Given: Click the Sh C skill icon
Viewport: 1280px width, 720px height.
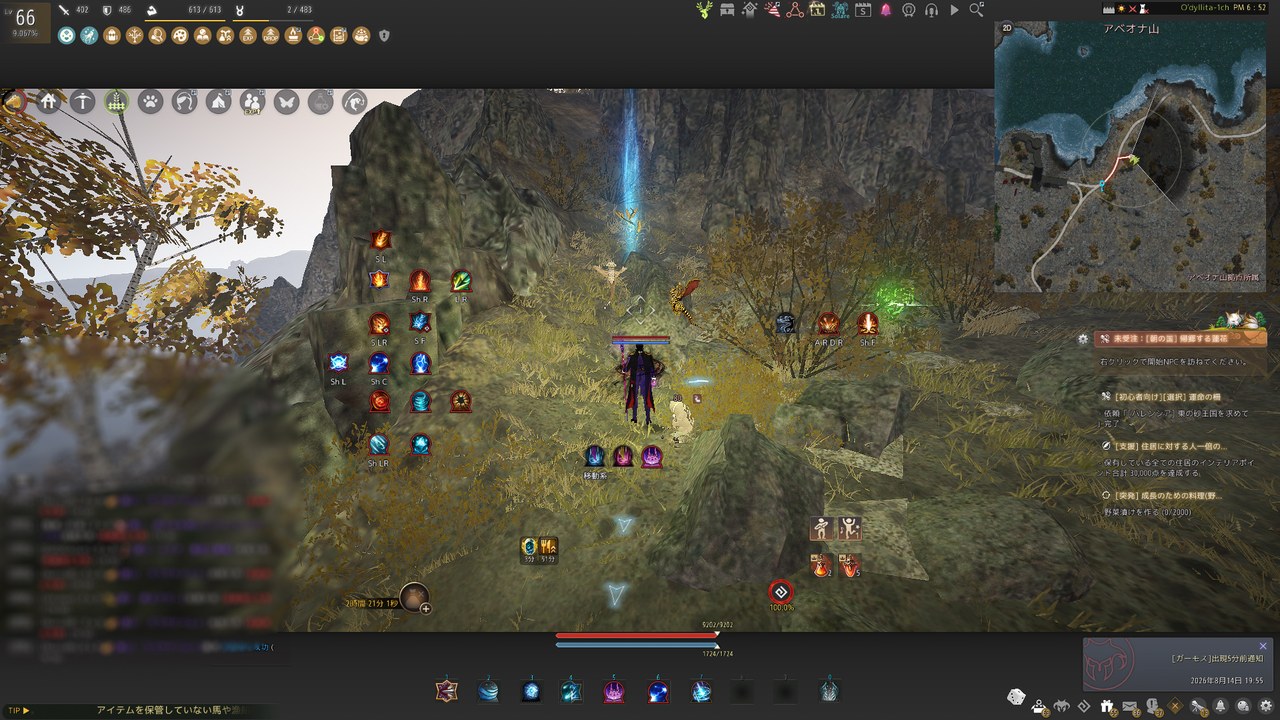Looking at the screenshot, I should pos(379,363).
